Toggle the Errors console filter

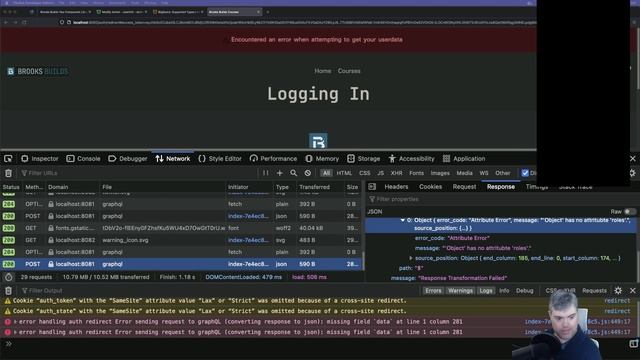(433, 291)
